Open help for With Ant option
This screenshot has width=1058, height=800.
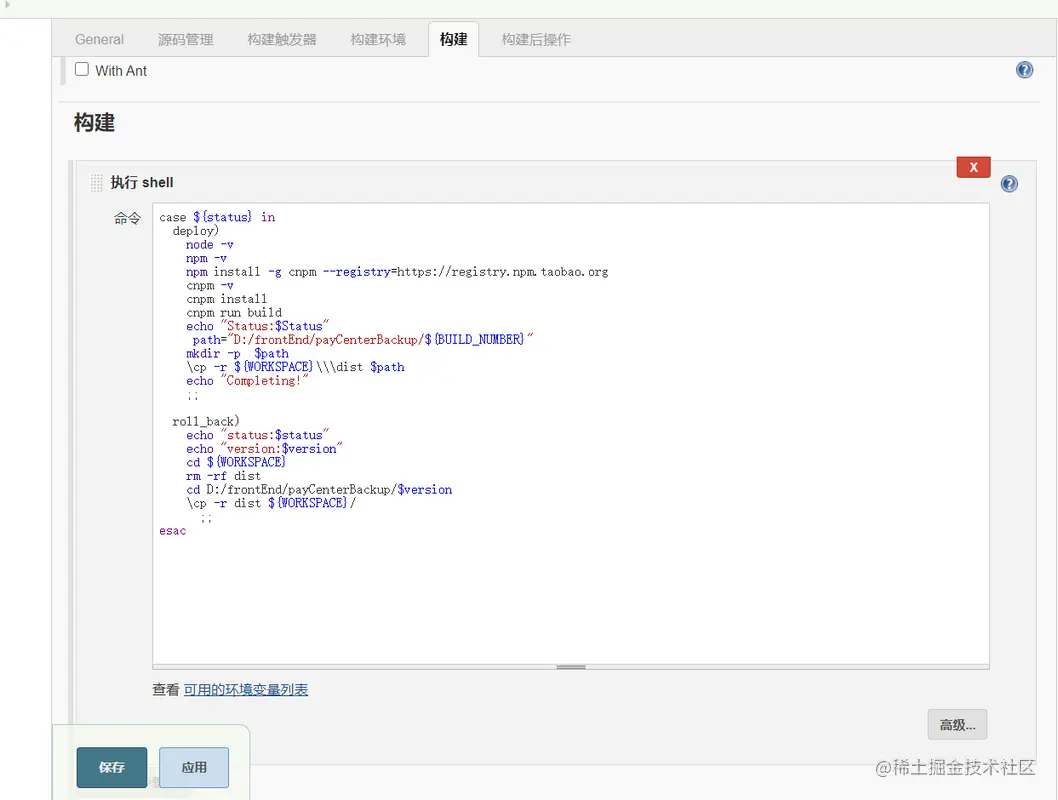1024,69
